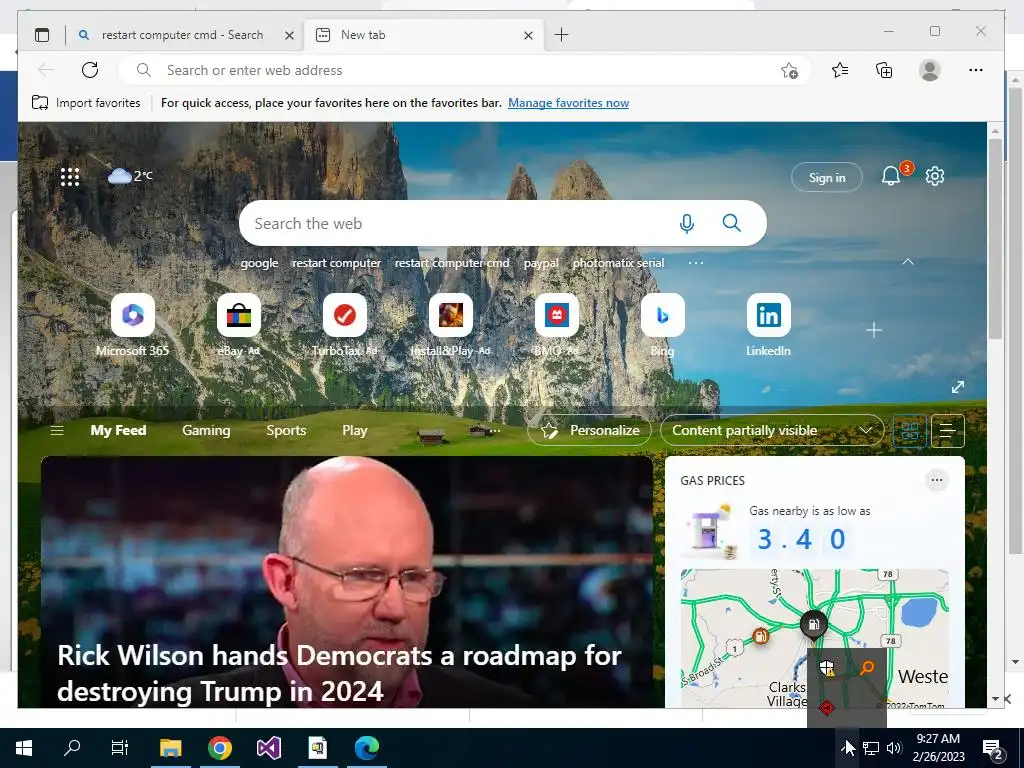Search suggestion 'restart computer cmd'
1024x768 pixels.
tap(451, 263)
